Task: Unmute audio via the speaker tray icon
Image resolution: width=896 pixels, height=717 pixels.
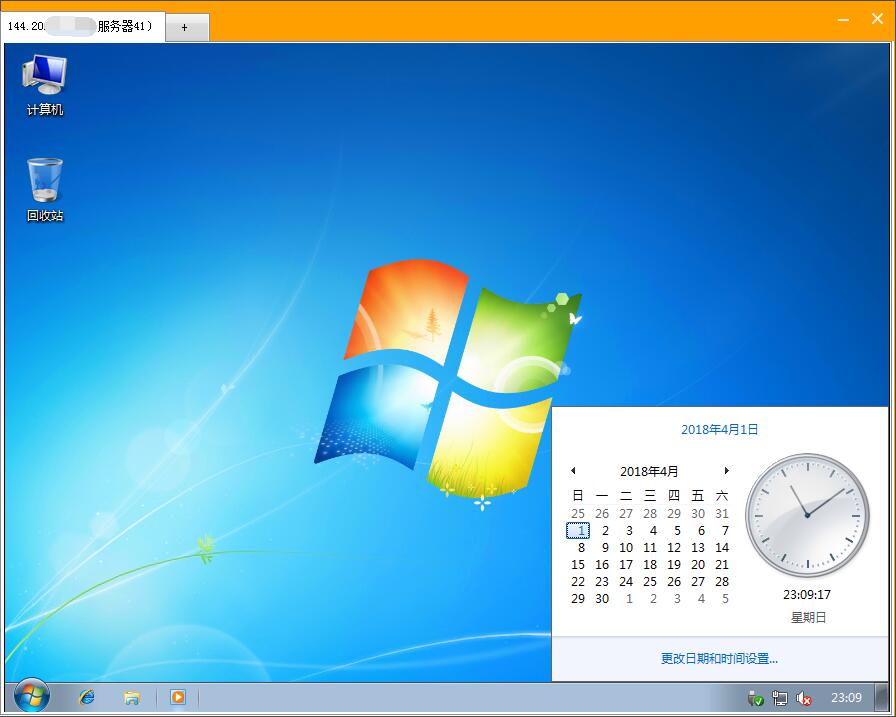Action: pyautogui.click(x=804, y=698)
